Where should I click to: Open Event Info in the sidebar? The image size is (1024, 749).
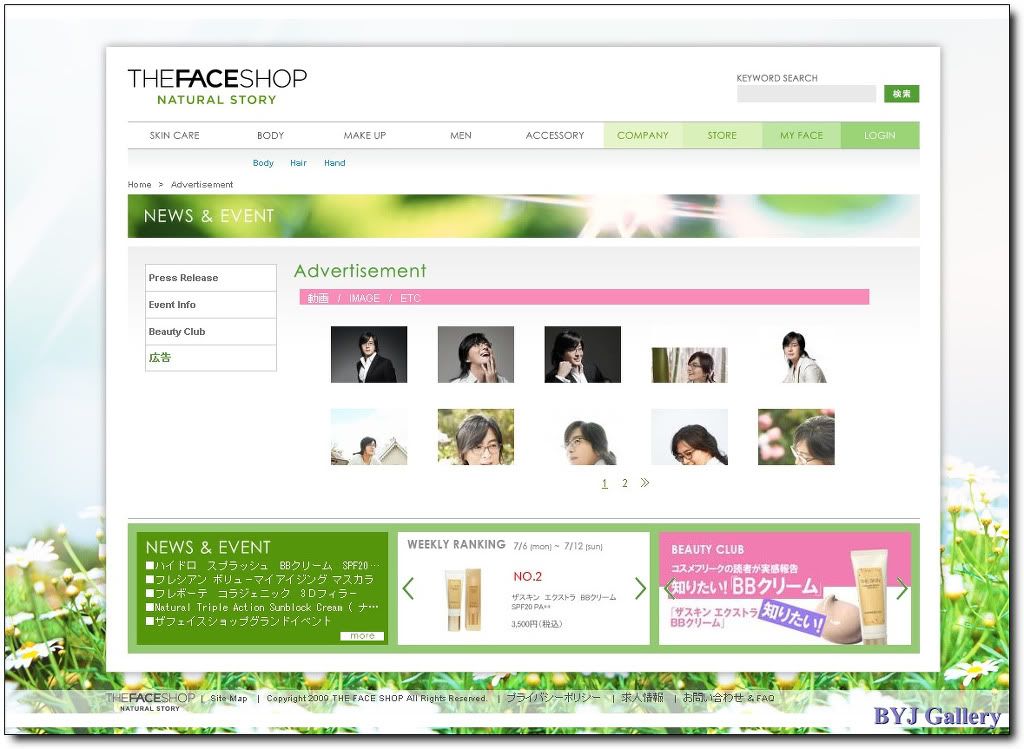click(211, 305)
